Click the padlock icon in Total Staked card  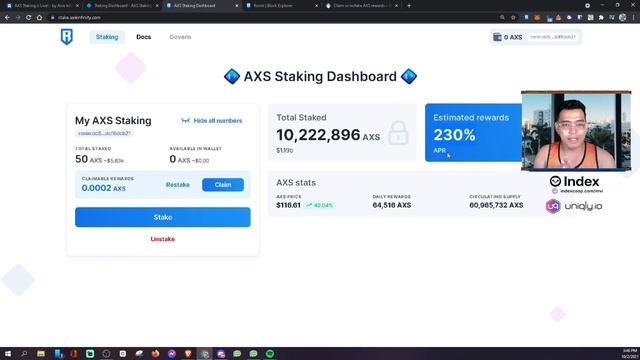398,133
